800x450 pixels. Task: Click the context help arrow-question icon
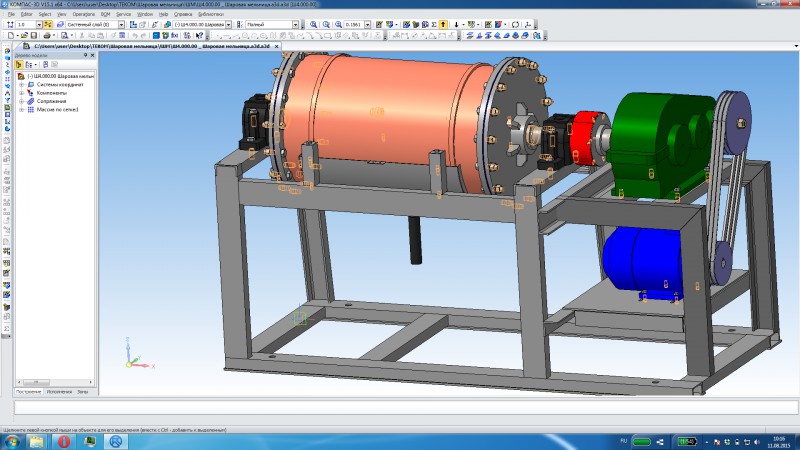[199, 35]
